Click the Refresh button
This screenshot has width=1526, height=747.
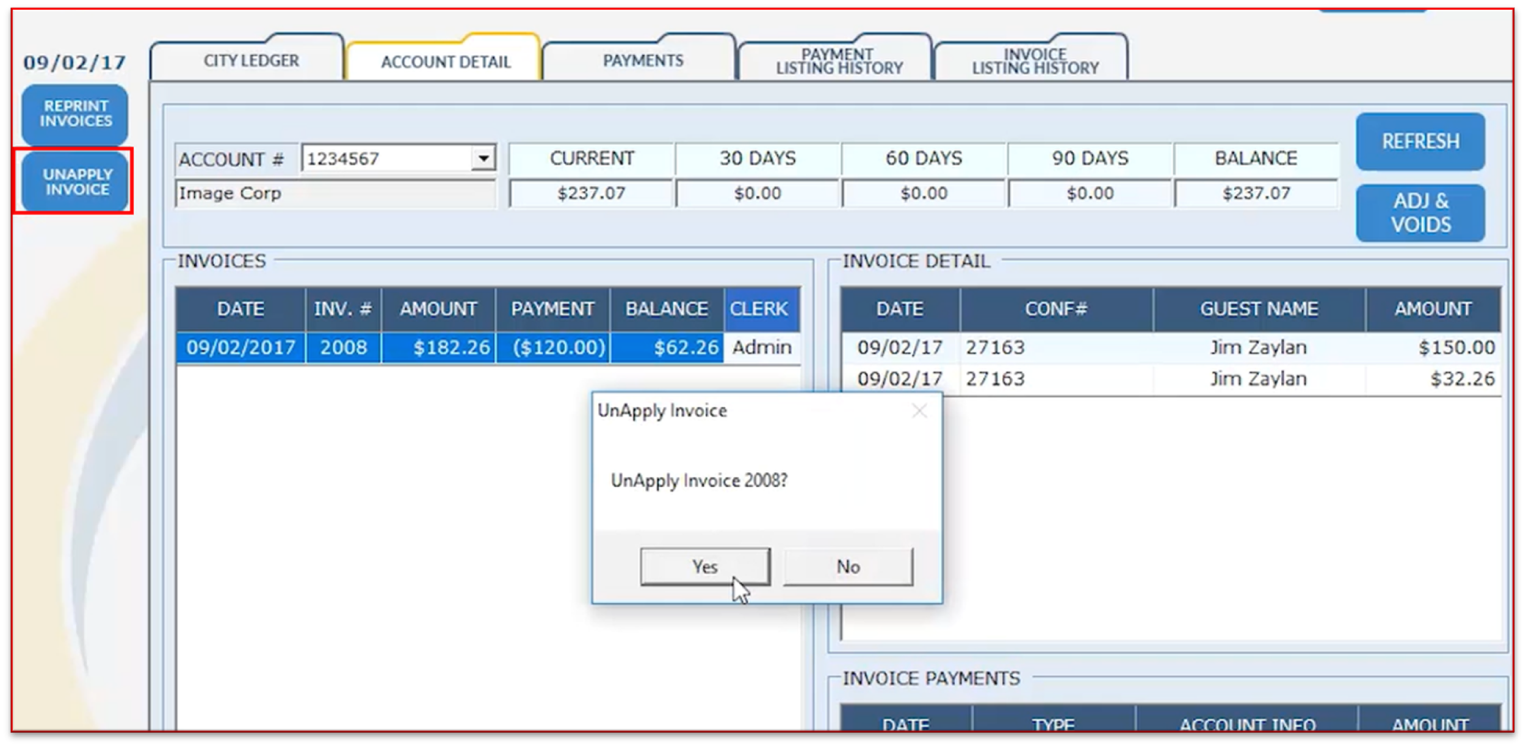[x=1419, y=142]
